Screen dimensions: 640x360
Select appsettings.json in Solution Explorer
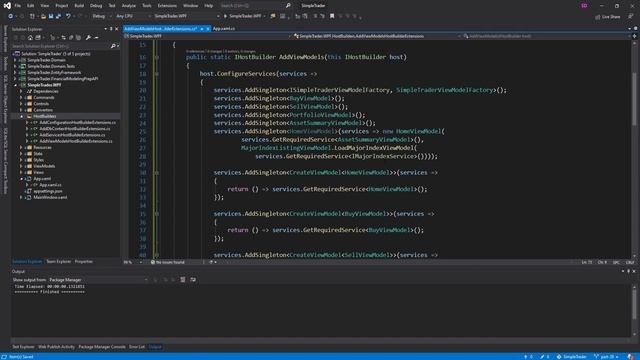[x=48, y=191]
